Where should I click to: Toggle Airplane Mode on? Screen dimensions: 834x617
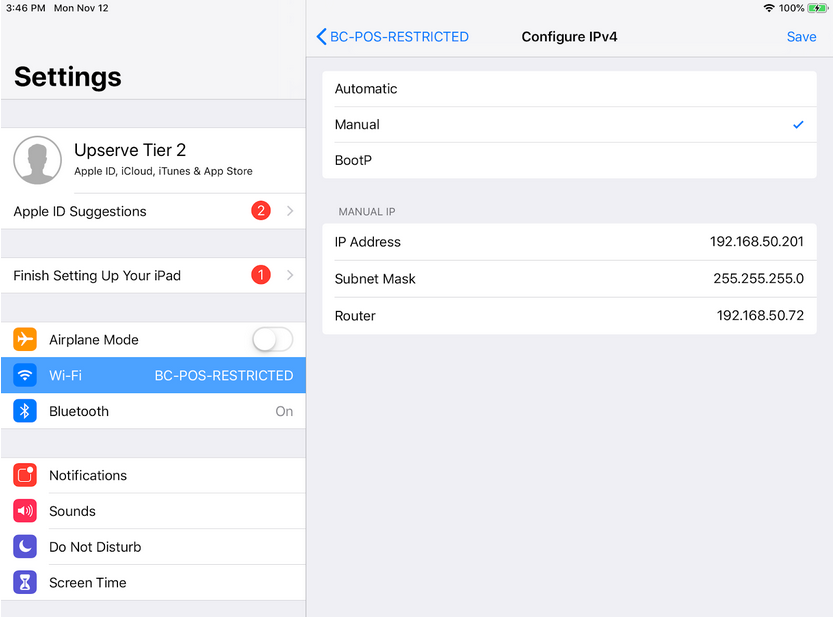(x=272, y=339)
